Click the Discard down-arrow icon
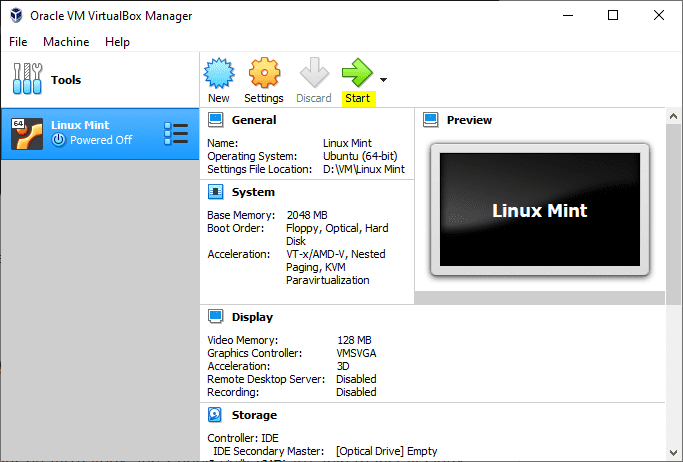The width and height of the screenshot is (683, 462). (x=314, y=72)
